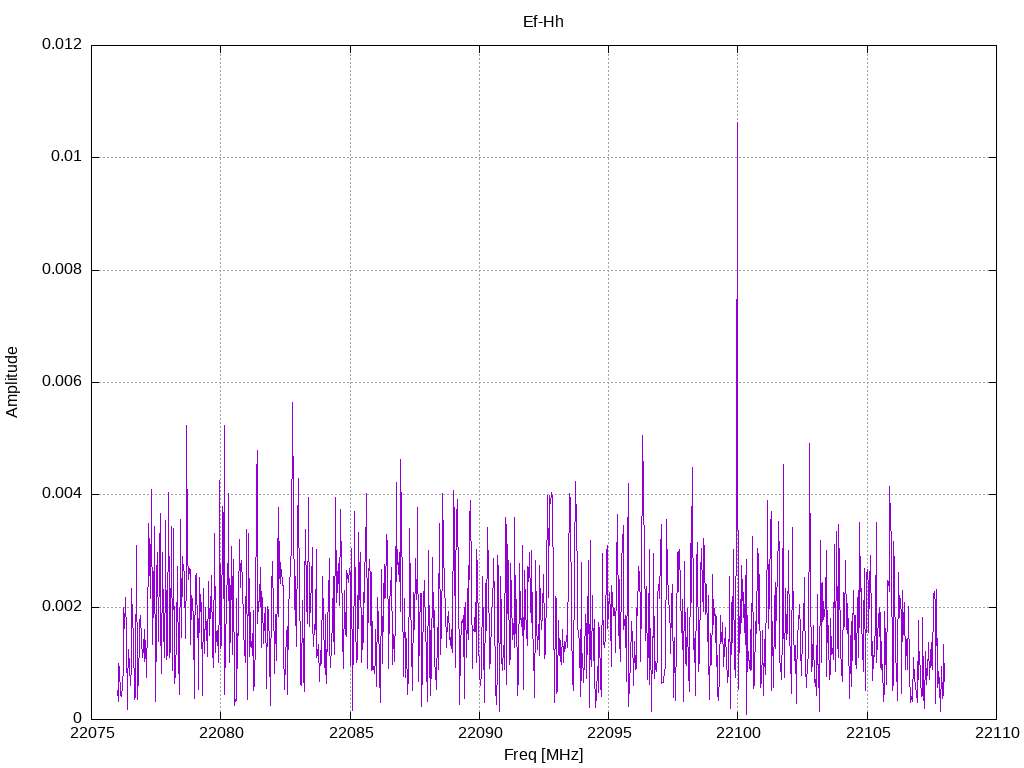Click y-axis tick value 0
This screenshot has width=1024, height=768.
[x=78, y=719]
